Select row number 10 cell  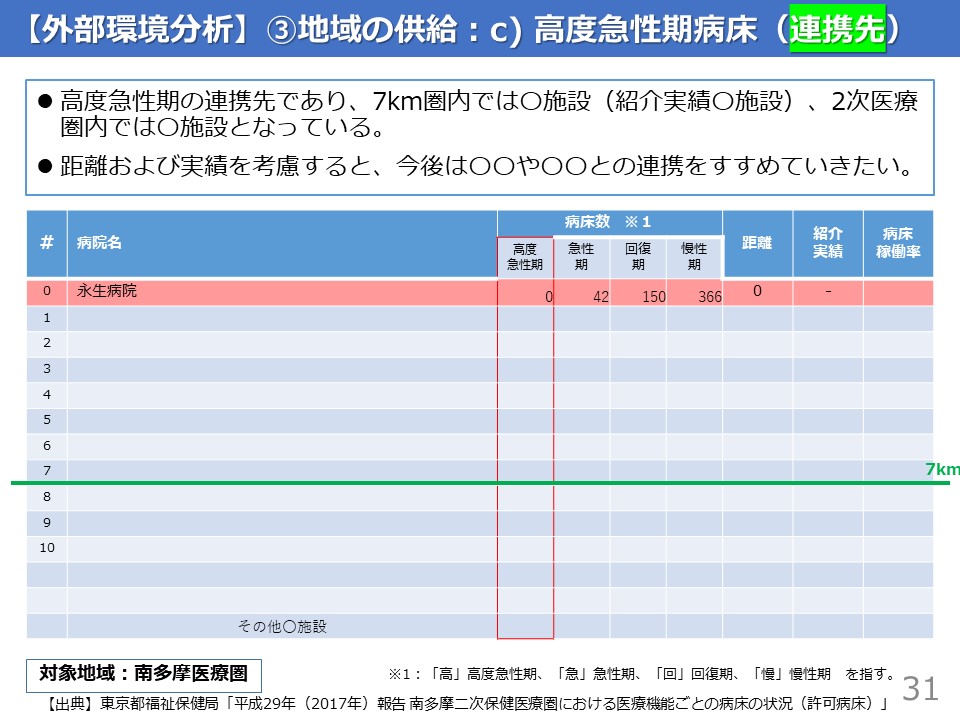click(47, 548)
